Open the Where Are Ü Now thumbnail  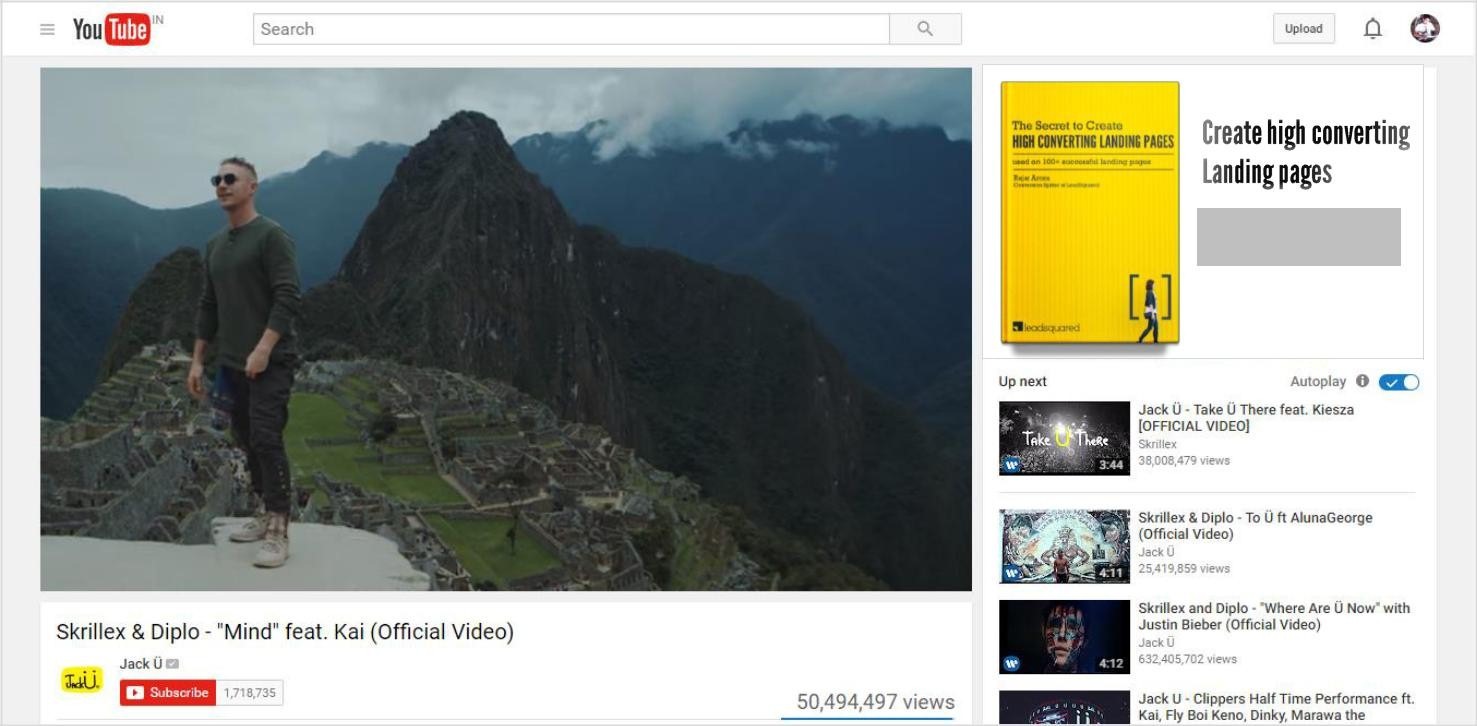coord(1064,637)
